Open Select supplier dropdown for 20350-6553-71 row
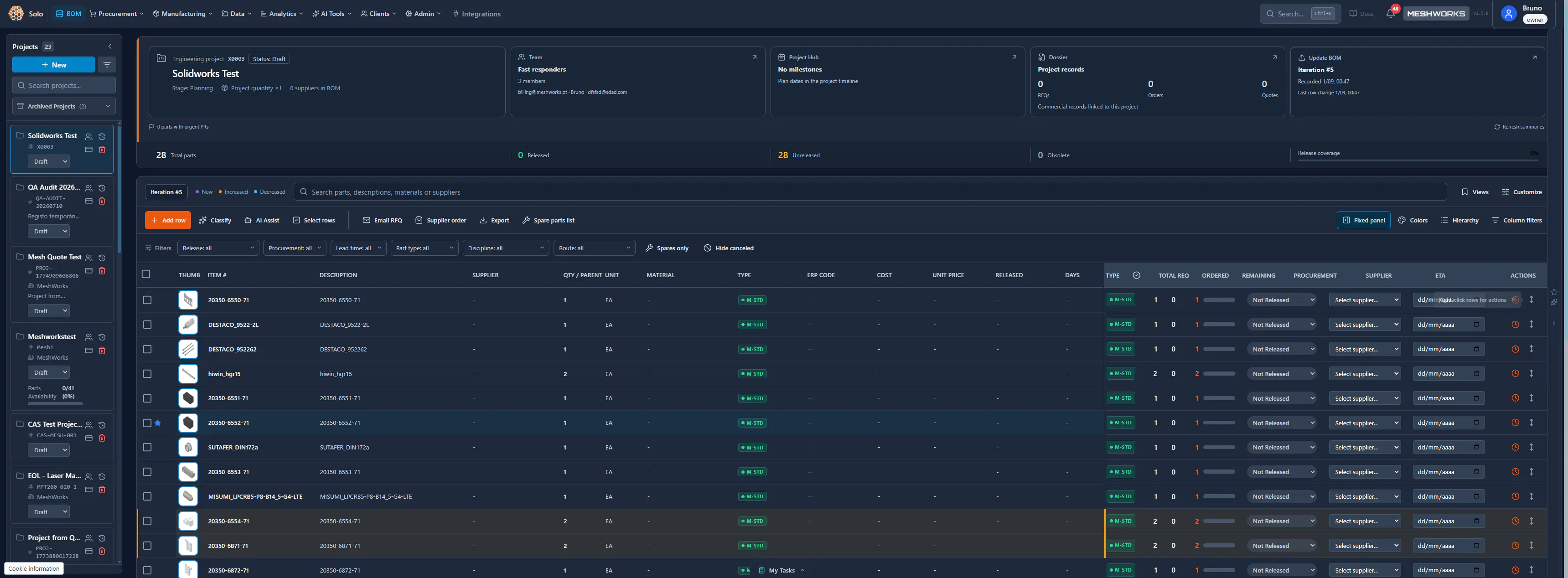 tap(1365, 472)
